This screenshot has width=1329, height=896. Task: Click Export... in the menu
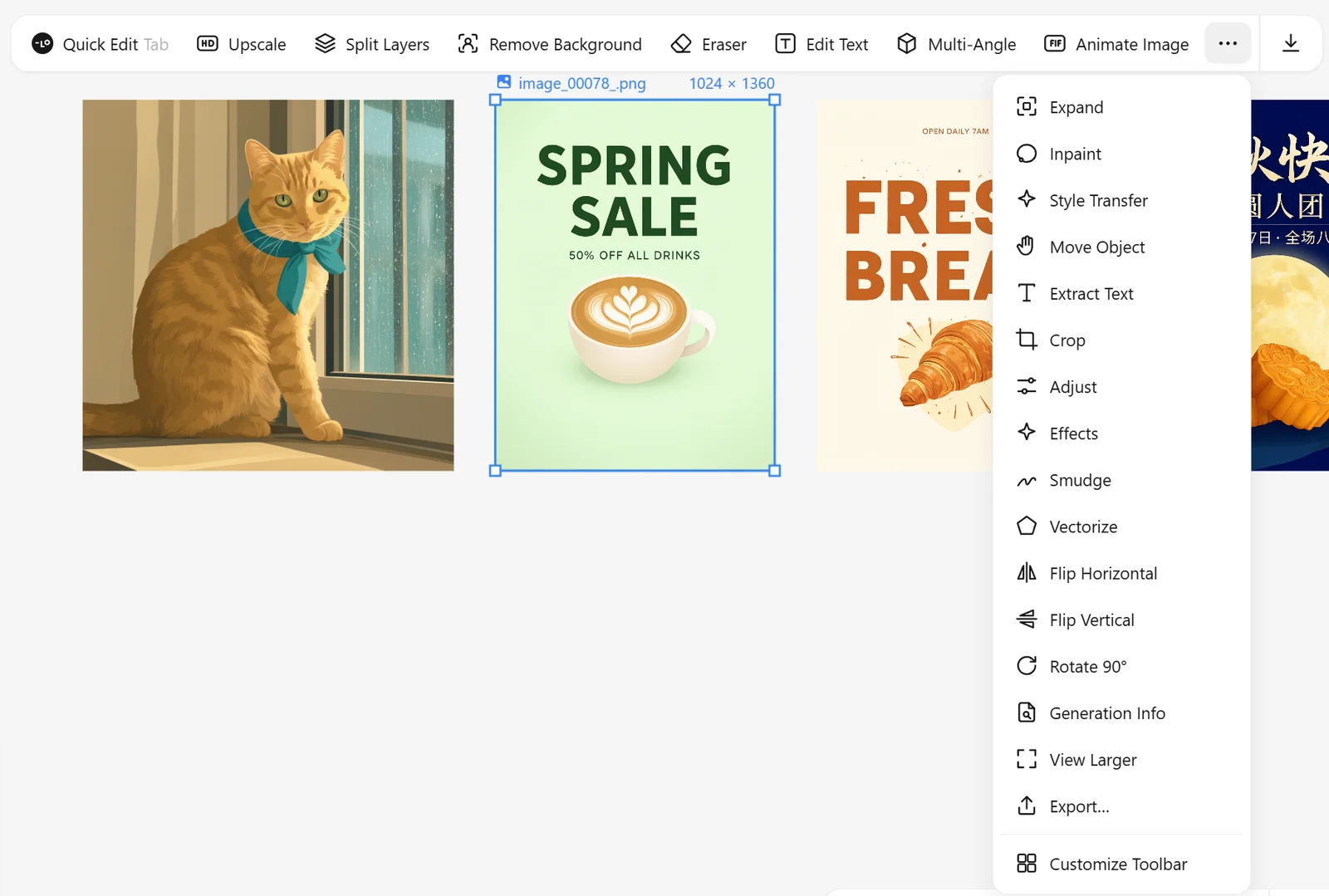tap(1121, 806)
